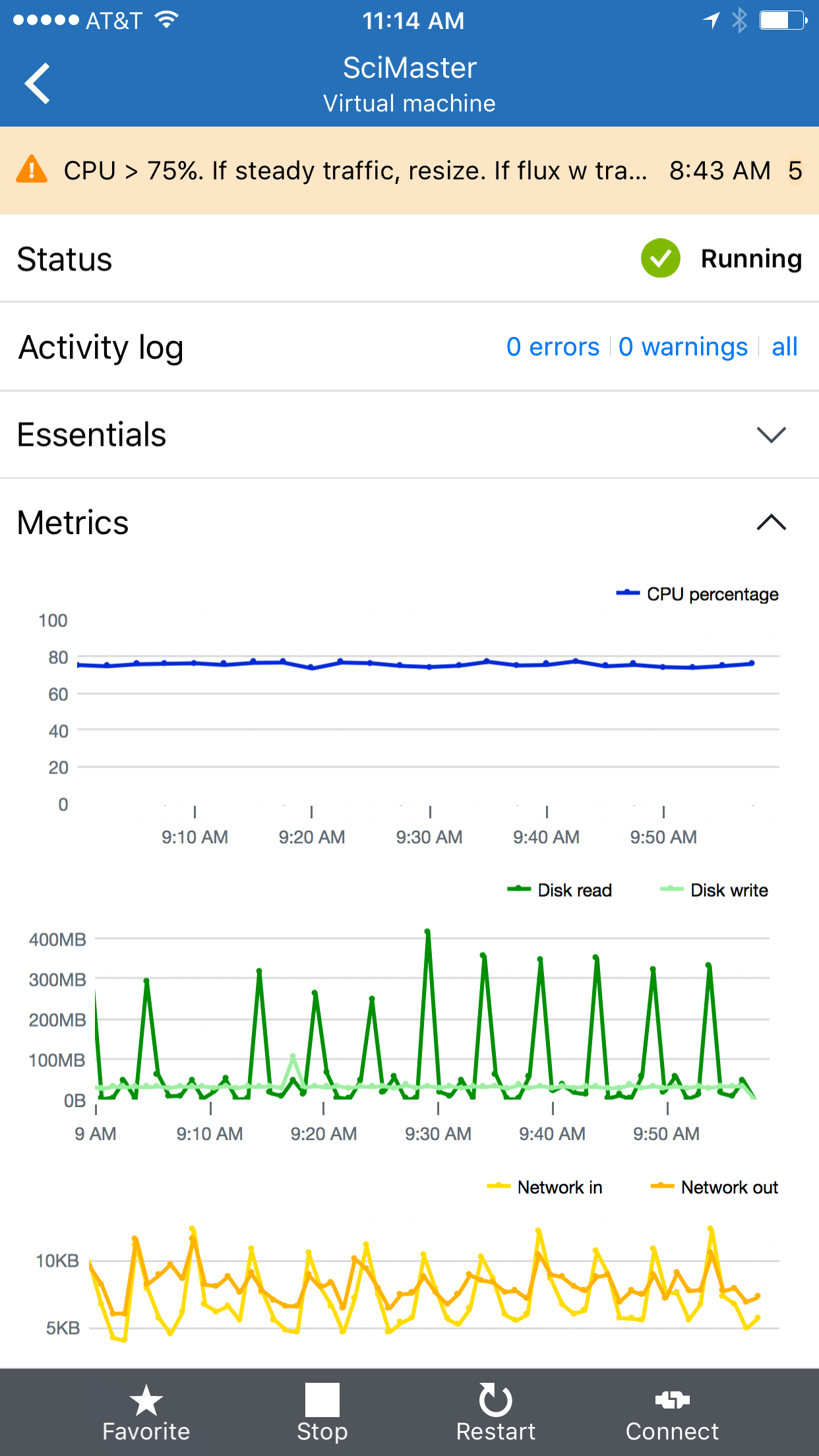Open the CPU > 75% alert message
819x1456 pixels.
[x=355, y=171]
